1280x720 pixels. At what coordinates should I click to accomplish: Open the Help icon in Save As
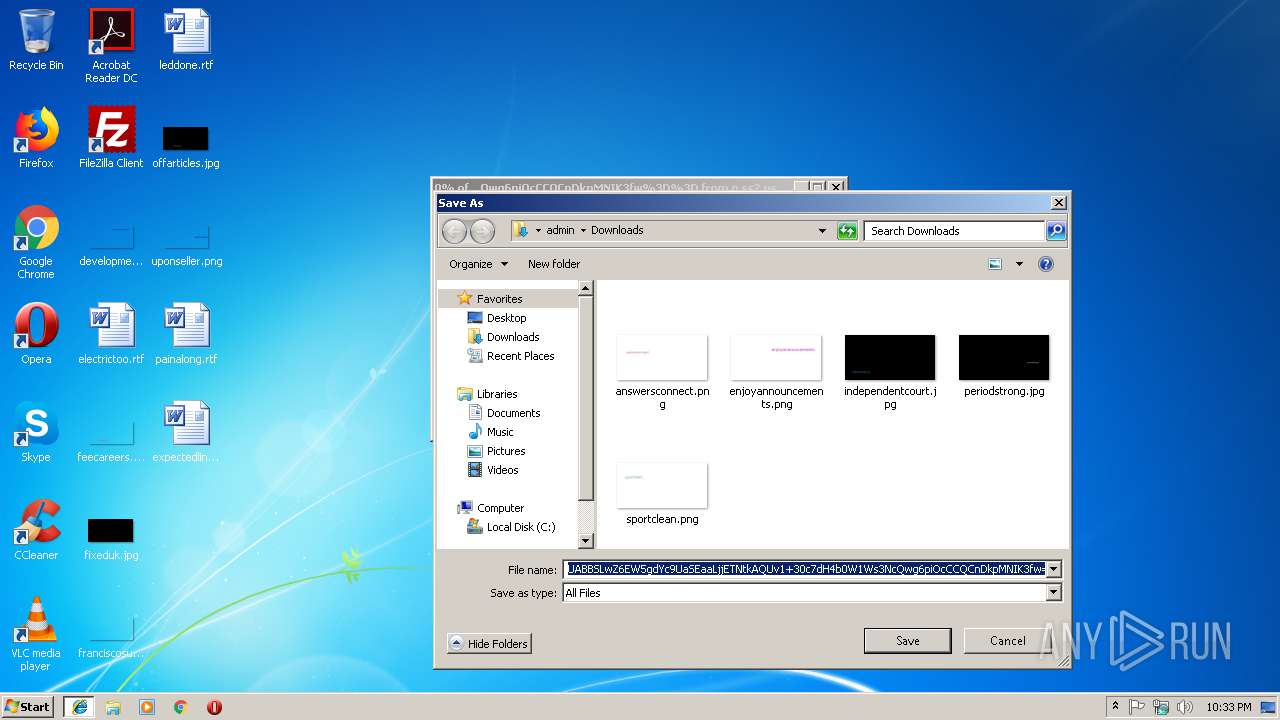click(1046, 264)
